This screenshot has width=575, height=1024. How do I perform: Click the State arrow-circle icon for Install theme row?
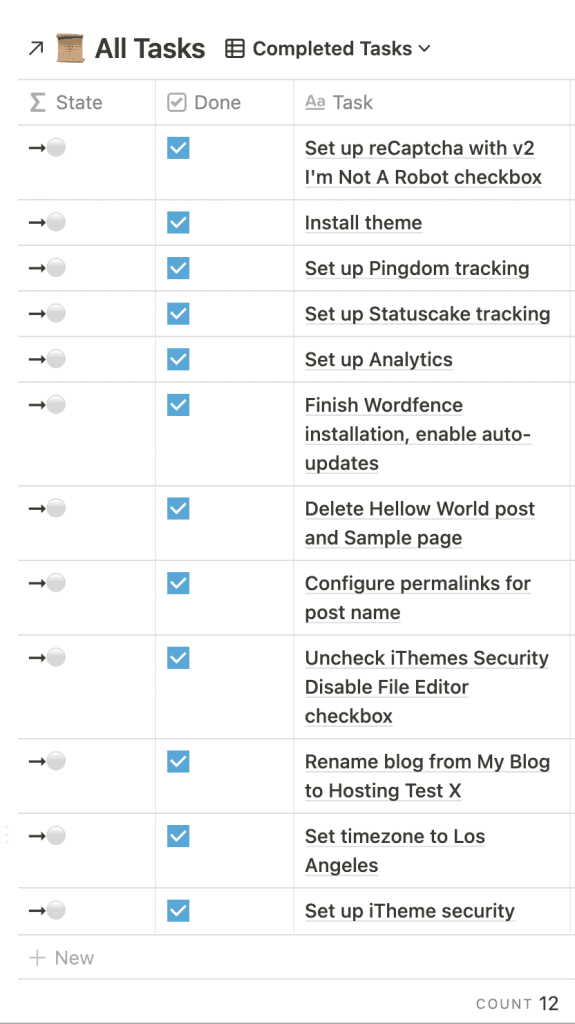(x=48, y=222)
